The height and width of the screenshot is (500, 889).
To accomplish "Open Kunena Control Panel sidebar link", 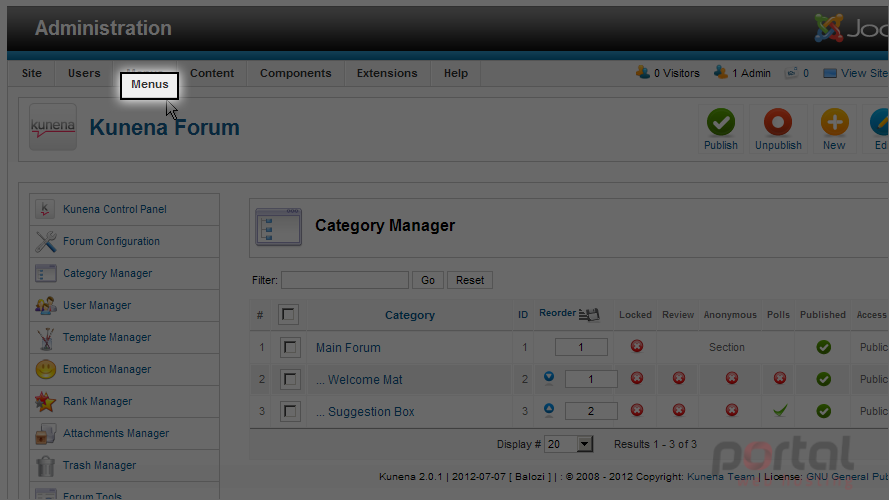I will pos(115,209).
